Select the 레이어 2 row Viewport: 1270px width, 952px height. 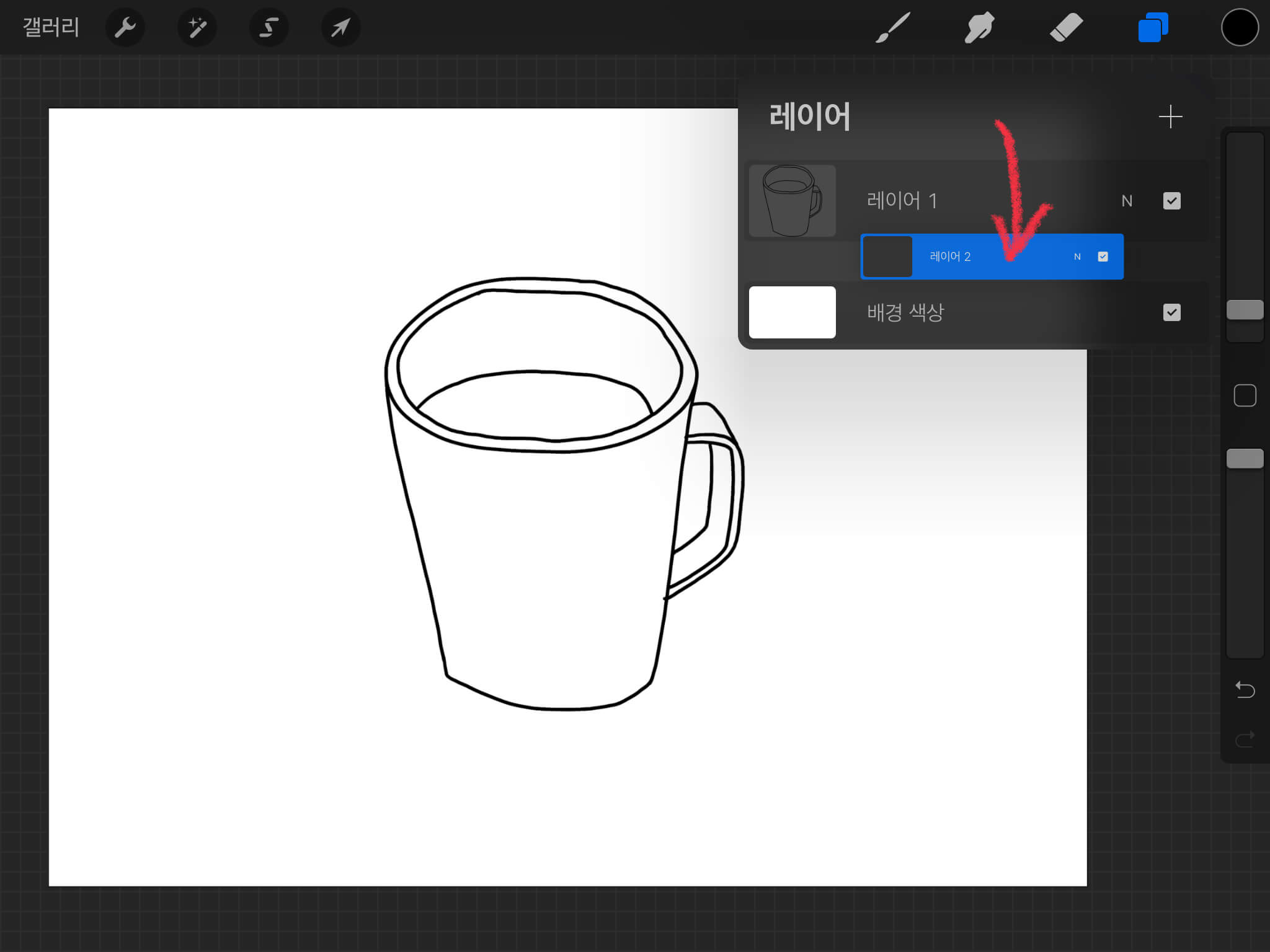click(x=967, y=257)
